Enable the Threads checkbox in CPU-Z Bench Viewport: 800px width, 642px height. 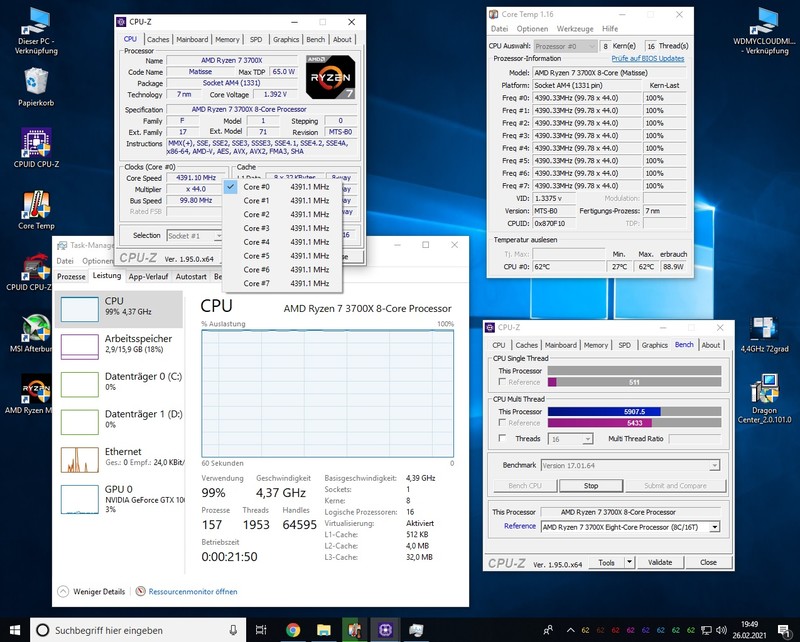coord(503,438)
